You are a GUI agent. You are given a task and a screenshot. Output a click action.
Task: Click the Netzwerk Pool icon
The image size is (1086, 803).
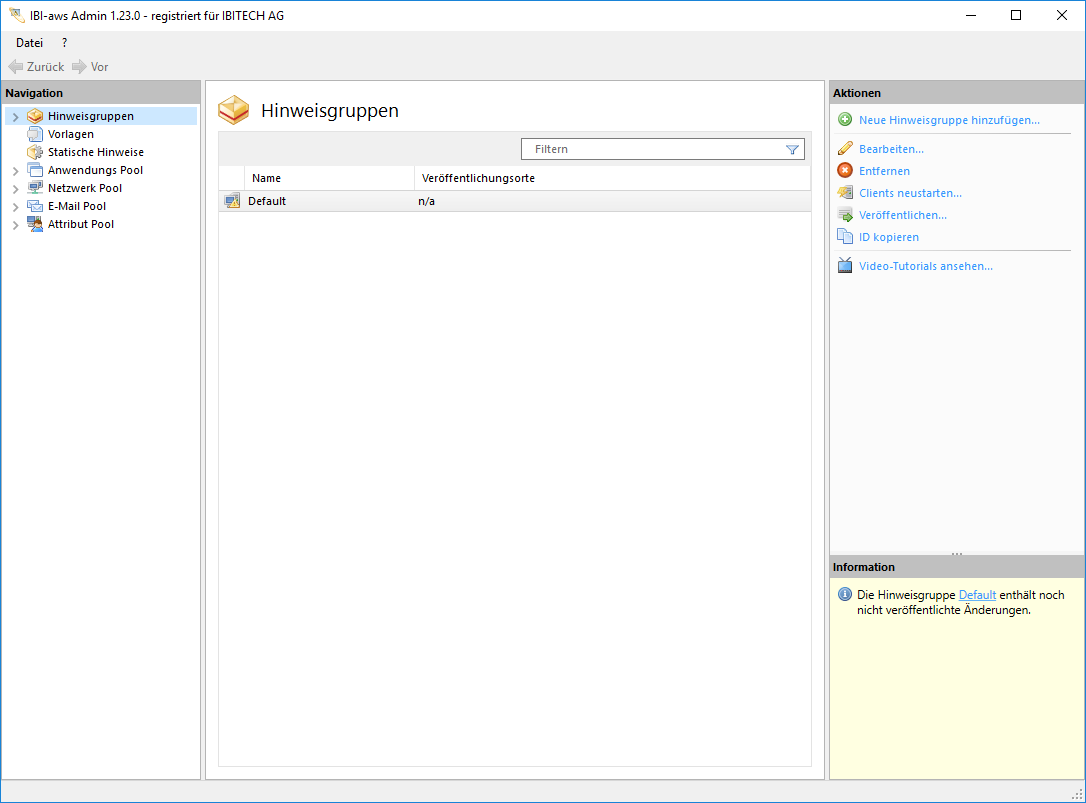pyautogui.click(x=35, y=188)
